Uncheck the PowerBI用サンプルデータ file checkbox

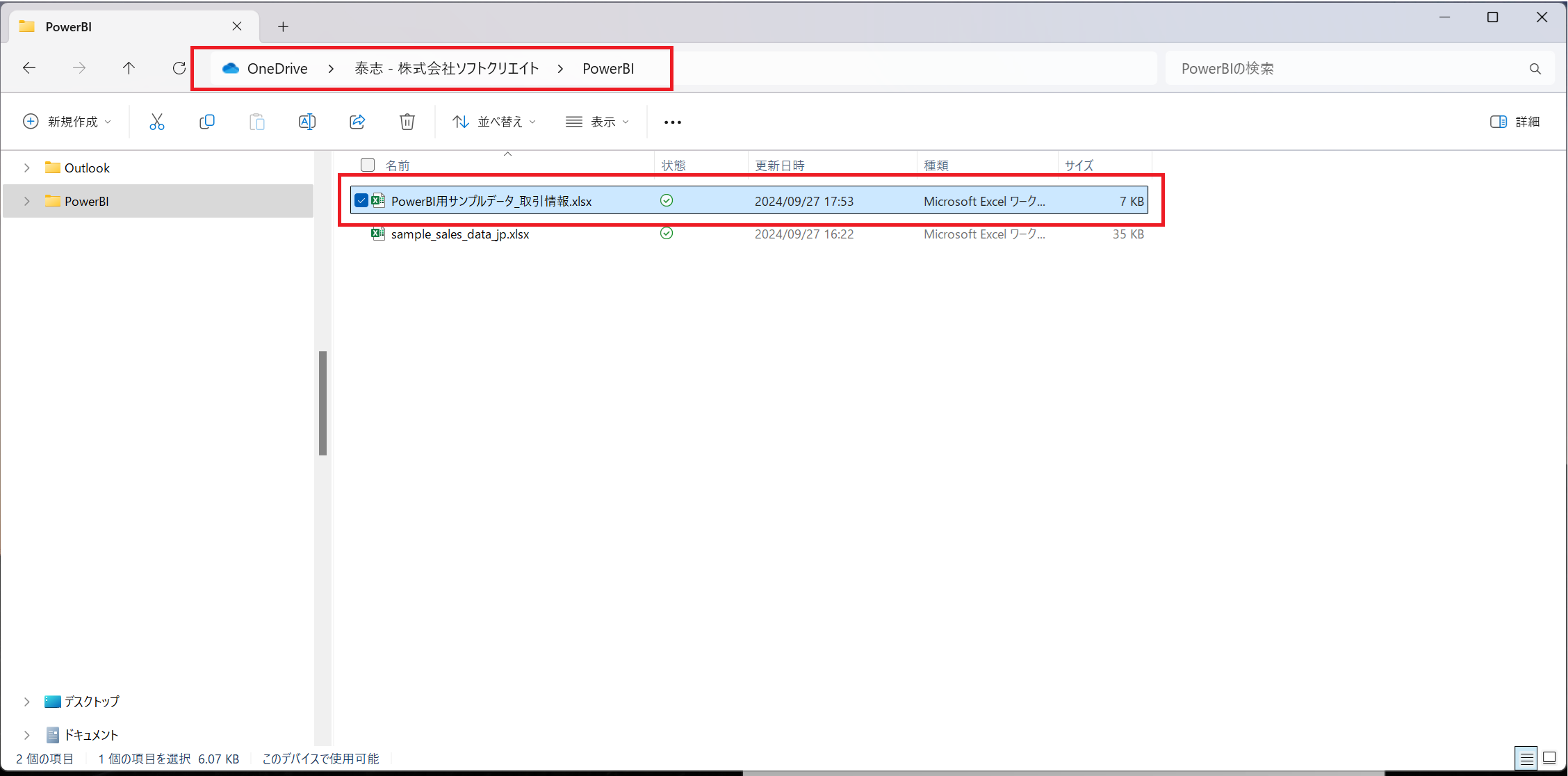pos(361,200)
